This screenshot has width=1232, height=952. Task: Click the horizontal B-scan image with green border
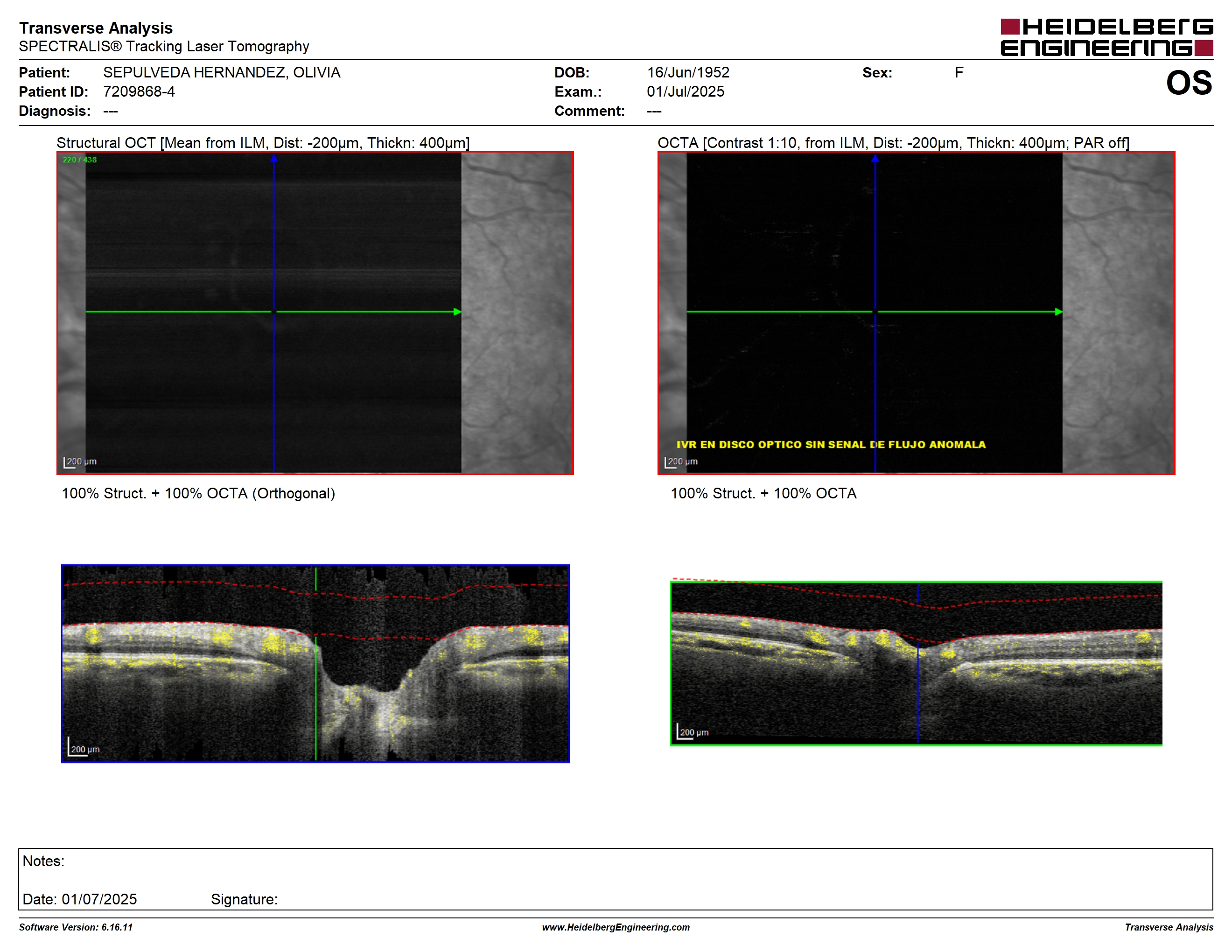916,663
